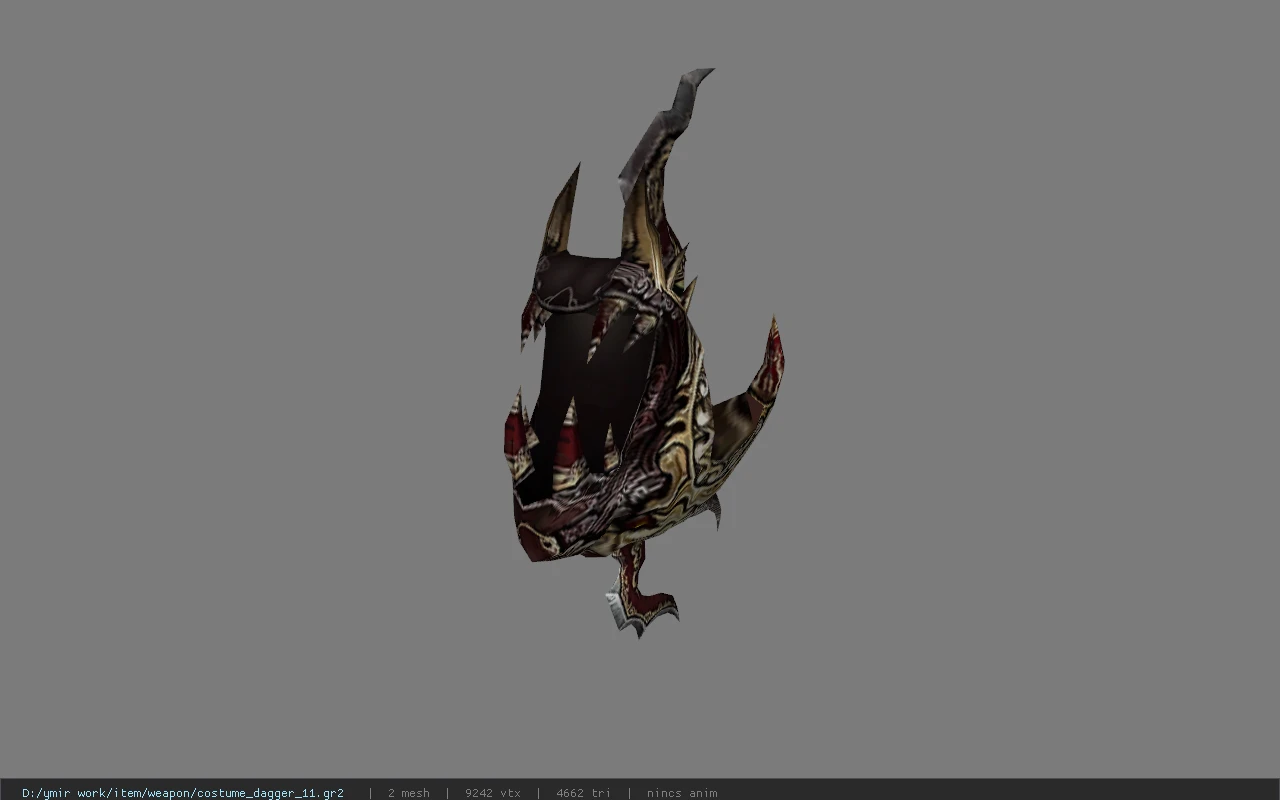Click the 'nincs anim' status entry
Screen dimensions: 1280x800
click(682, 793)
